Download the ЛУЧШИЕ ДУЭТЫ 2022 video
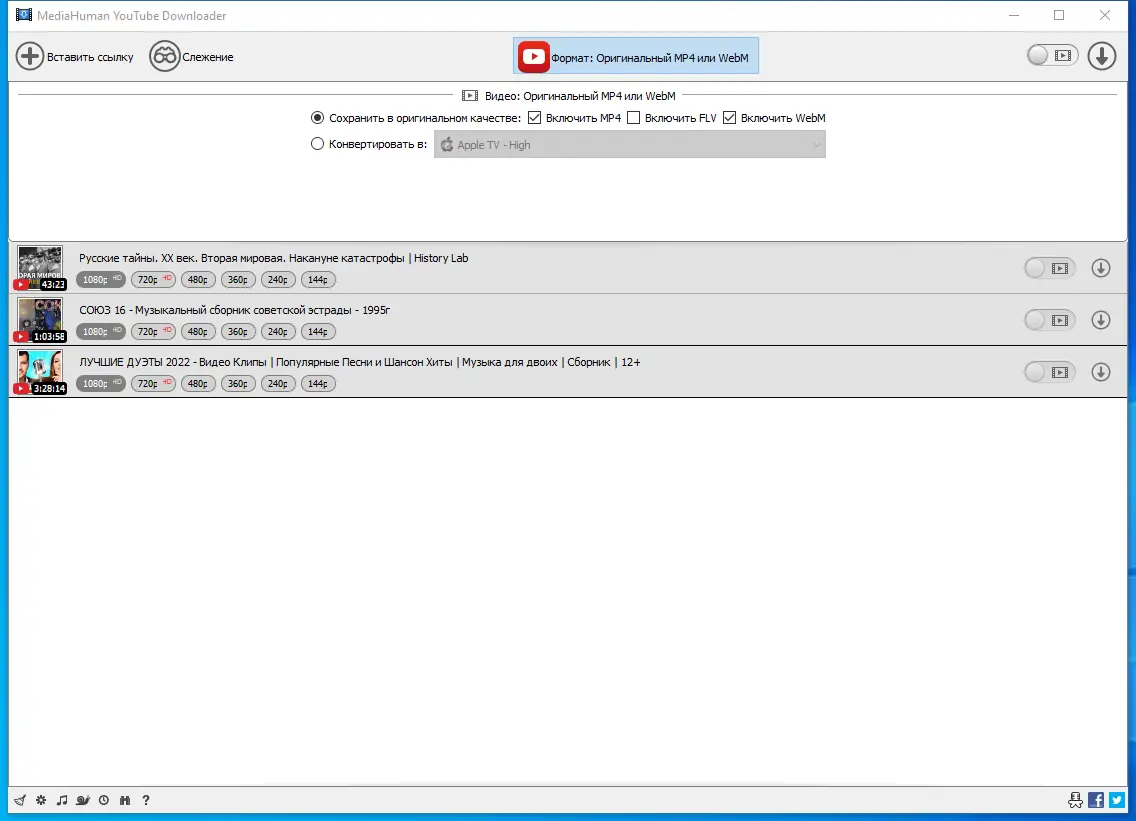Screen dimensions: 1136x821 [1100, 372]
